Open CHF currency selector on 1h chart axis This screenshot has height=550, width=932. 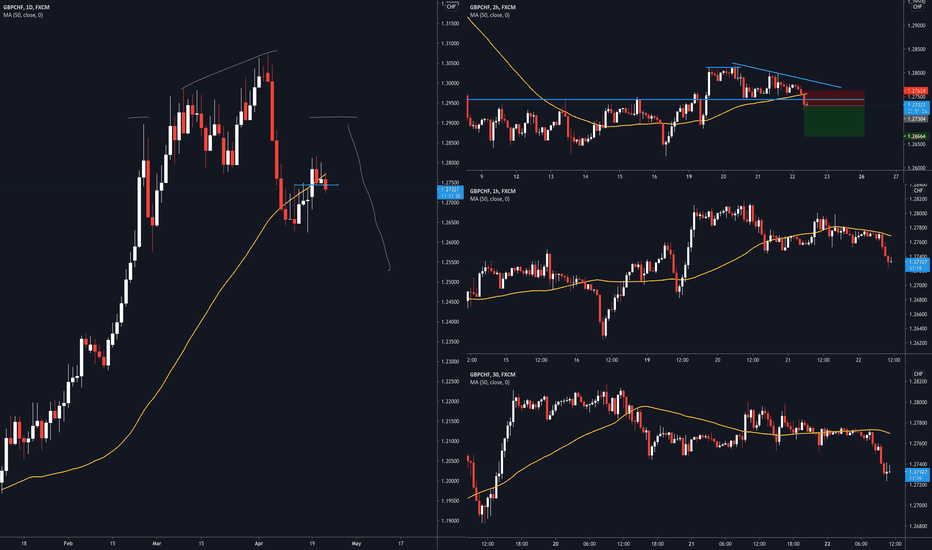(917, 191)
